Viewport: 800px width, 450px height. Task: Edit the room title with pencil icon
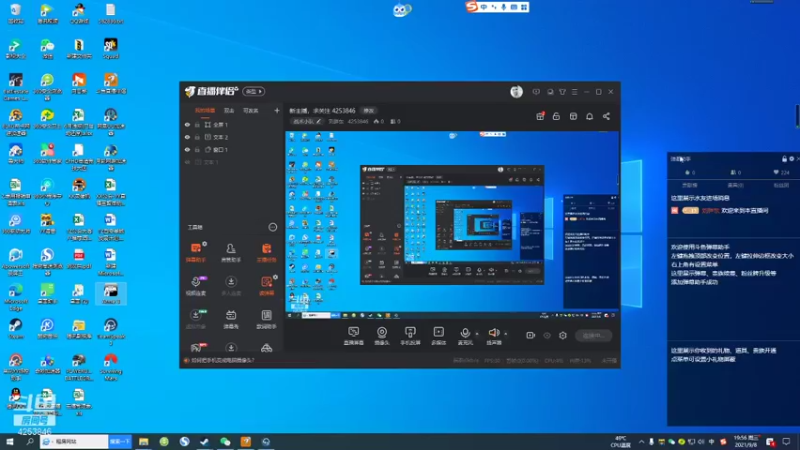point(318,121)
